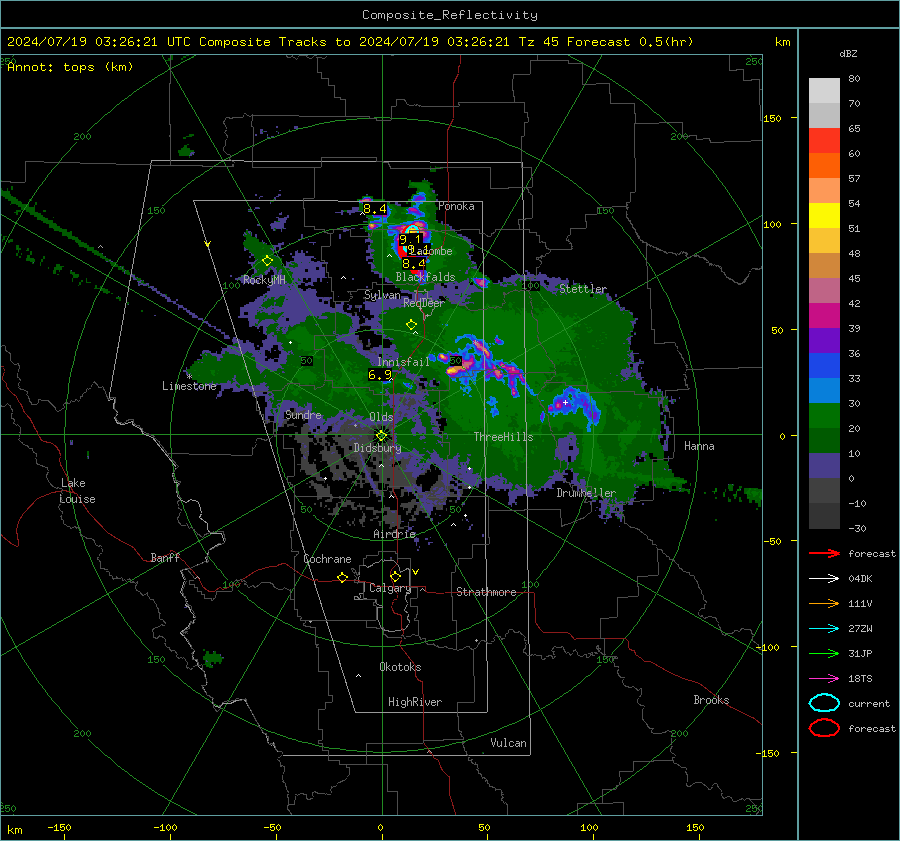900x841 pixels.
Task: Click the UTC Composite Tracks timestamp header
Action: click(350, 42)
